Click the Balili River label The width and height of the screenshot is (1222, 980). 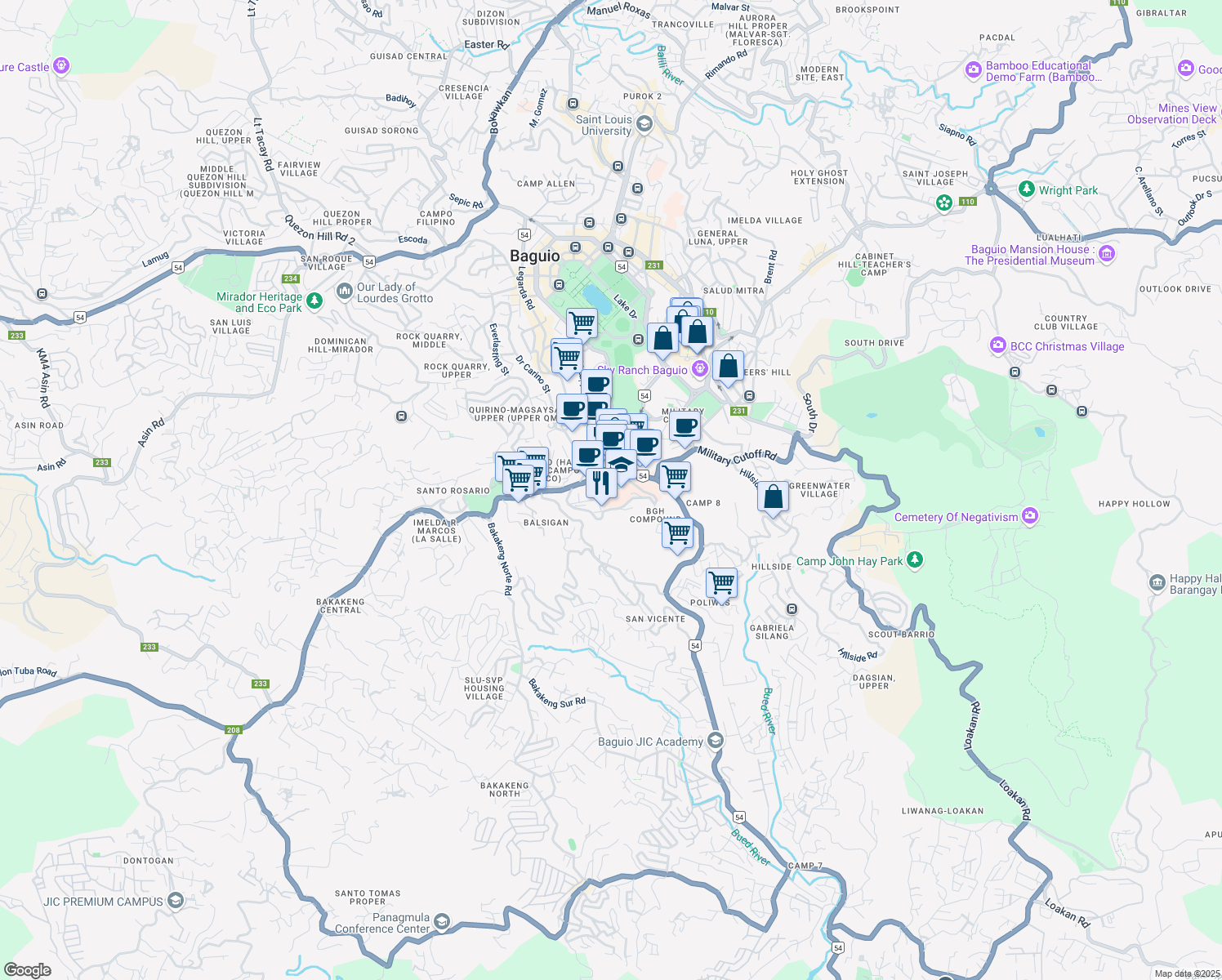tap(670, 66)
